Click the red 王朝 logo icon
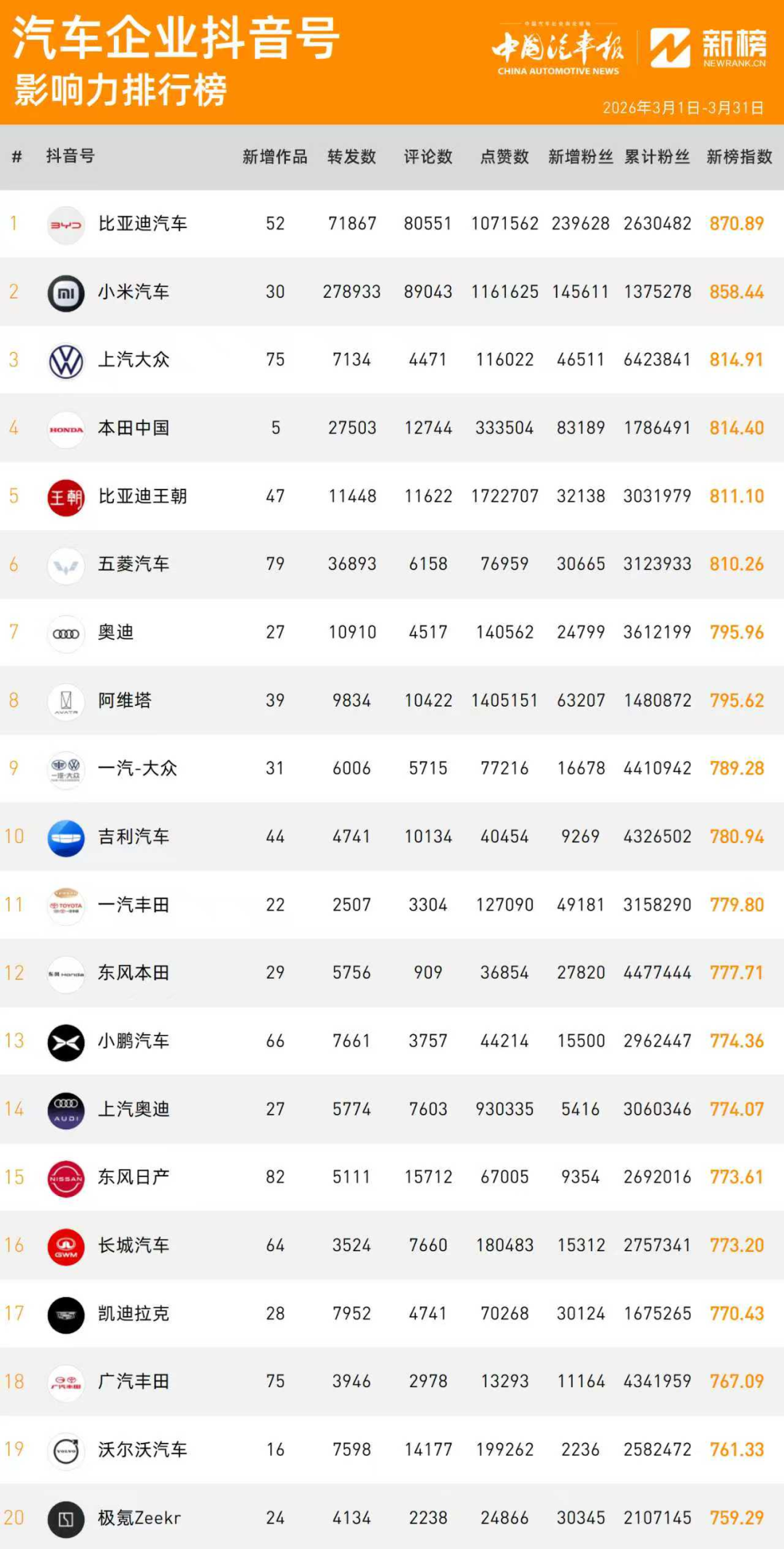Viewport: 784px width, 1549px height. 66,497
